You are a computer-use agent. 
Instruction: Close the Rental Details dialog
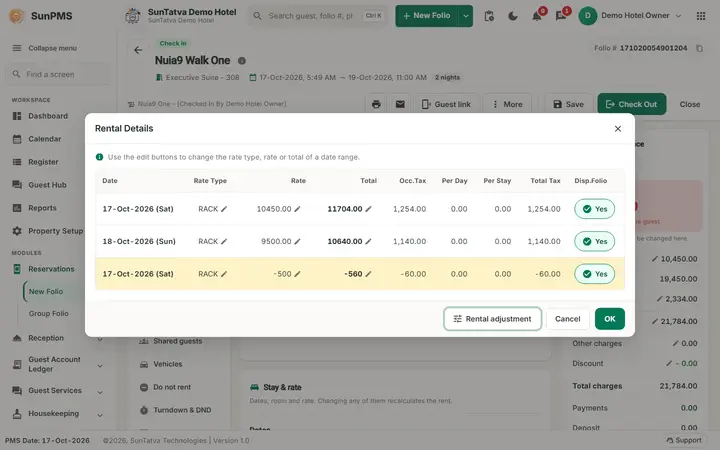pos(618,129)
